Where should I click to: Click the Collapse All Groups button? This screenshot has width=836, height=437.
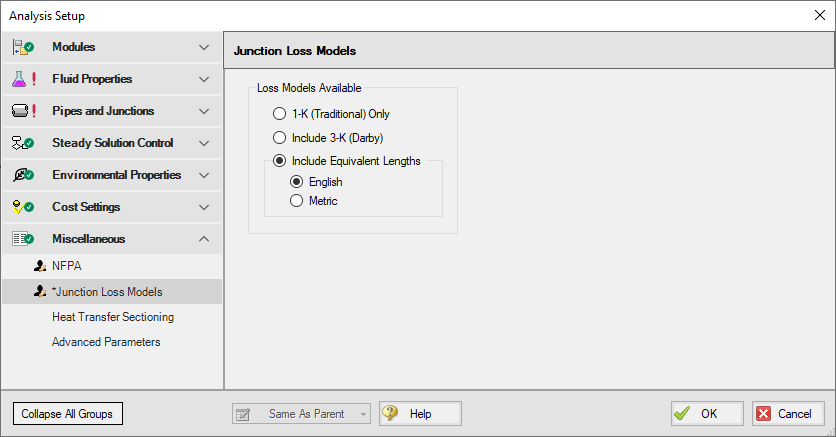[68, 414]
